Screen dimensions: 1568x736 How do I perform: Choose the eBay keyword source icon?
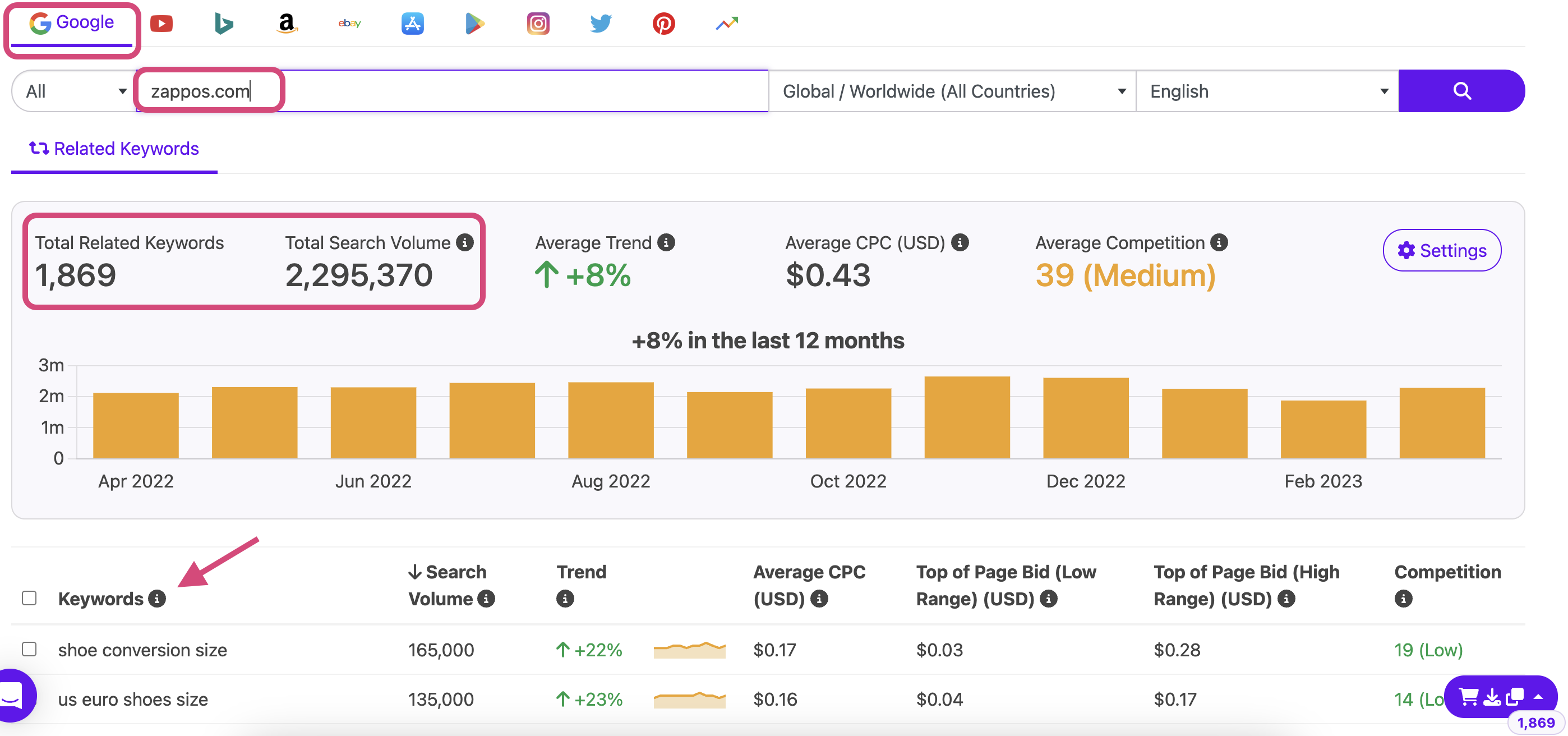coord(349,24)
